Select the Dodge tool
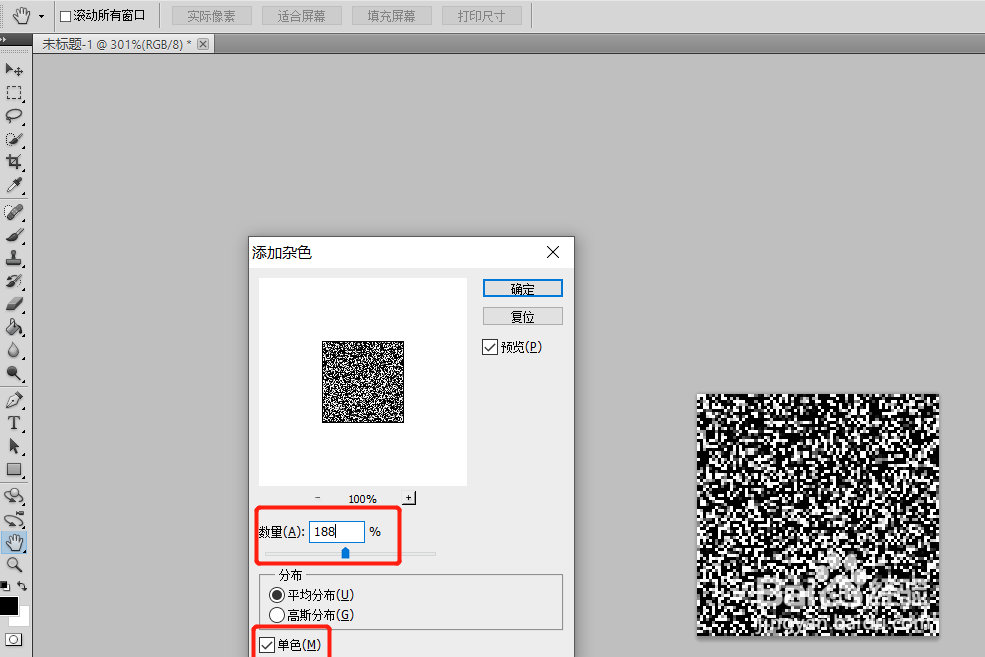Viewport: 985px width, 657px height. 14,374
